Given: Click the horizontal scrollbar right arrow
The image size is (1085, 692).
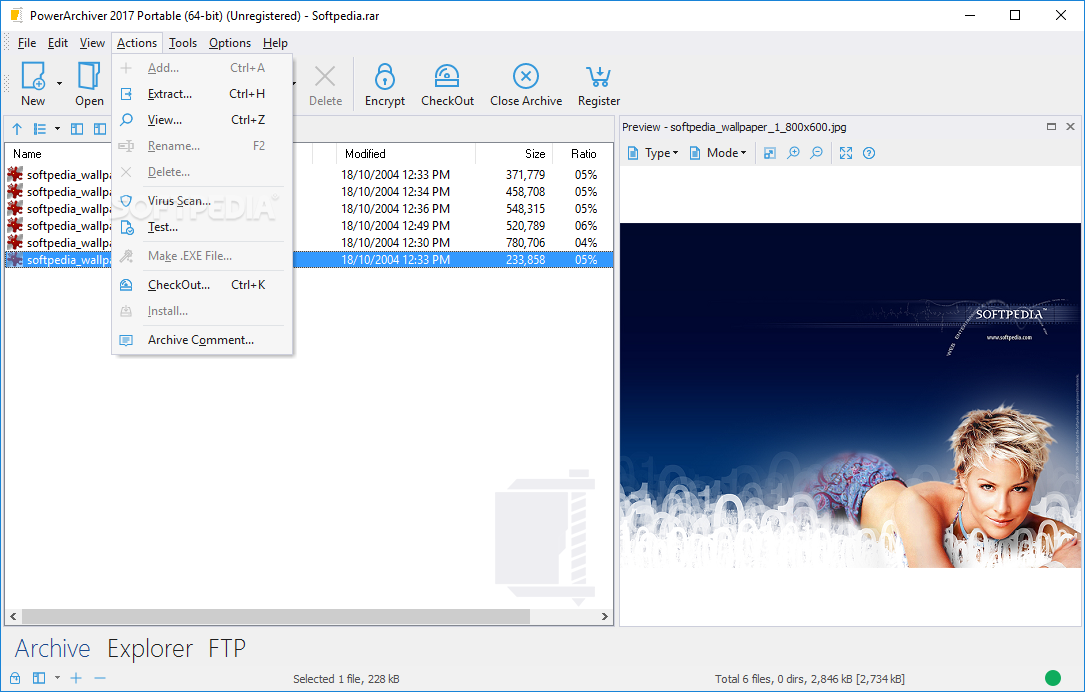Looking at the screenshot, I should point(605,616).
